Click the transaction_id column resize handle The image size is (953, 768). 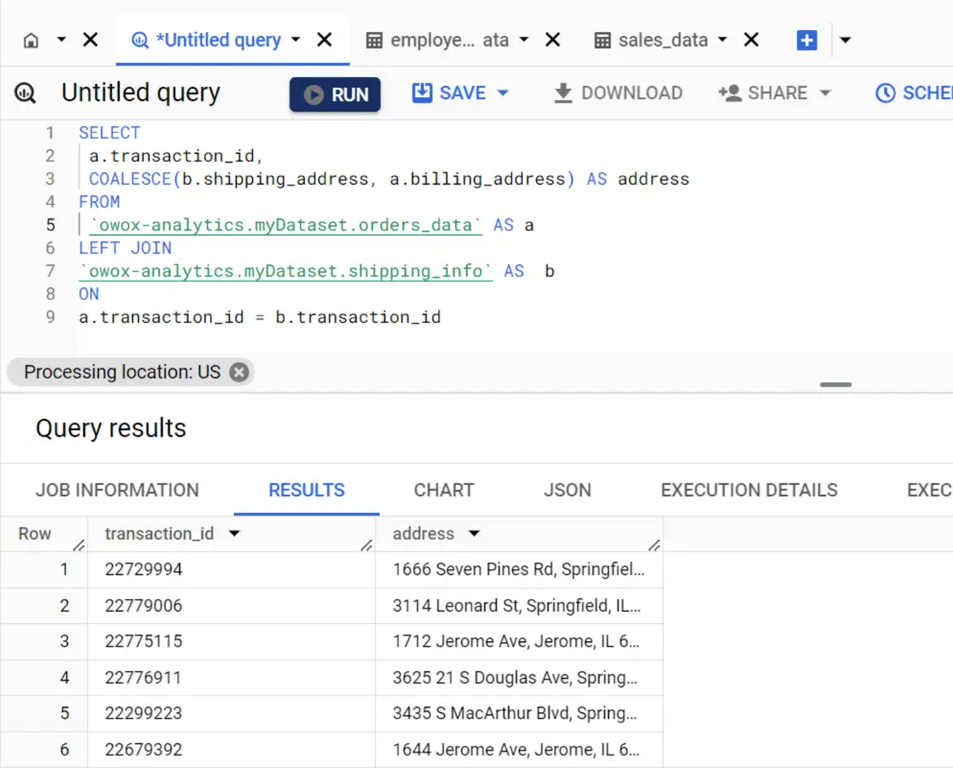coord(366,545)
